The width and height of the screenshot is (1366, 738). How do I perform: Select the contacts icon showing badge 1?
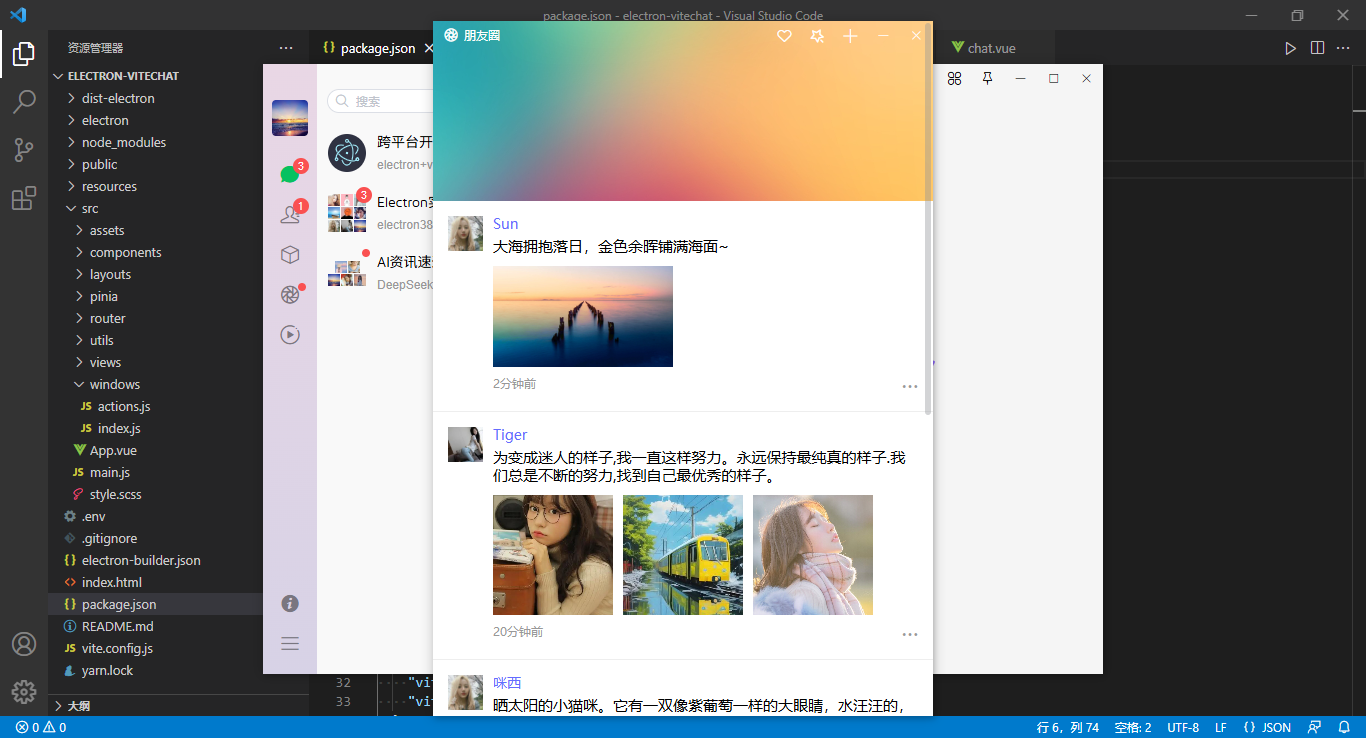point(288,211)
